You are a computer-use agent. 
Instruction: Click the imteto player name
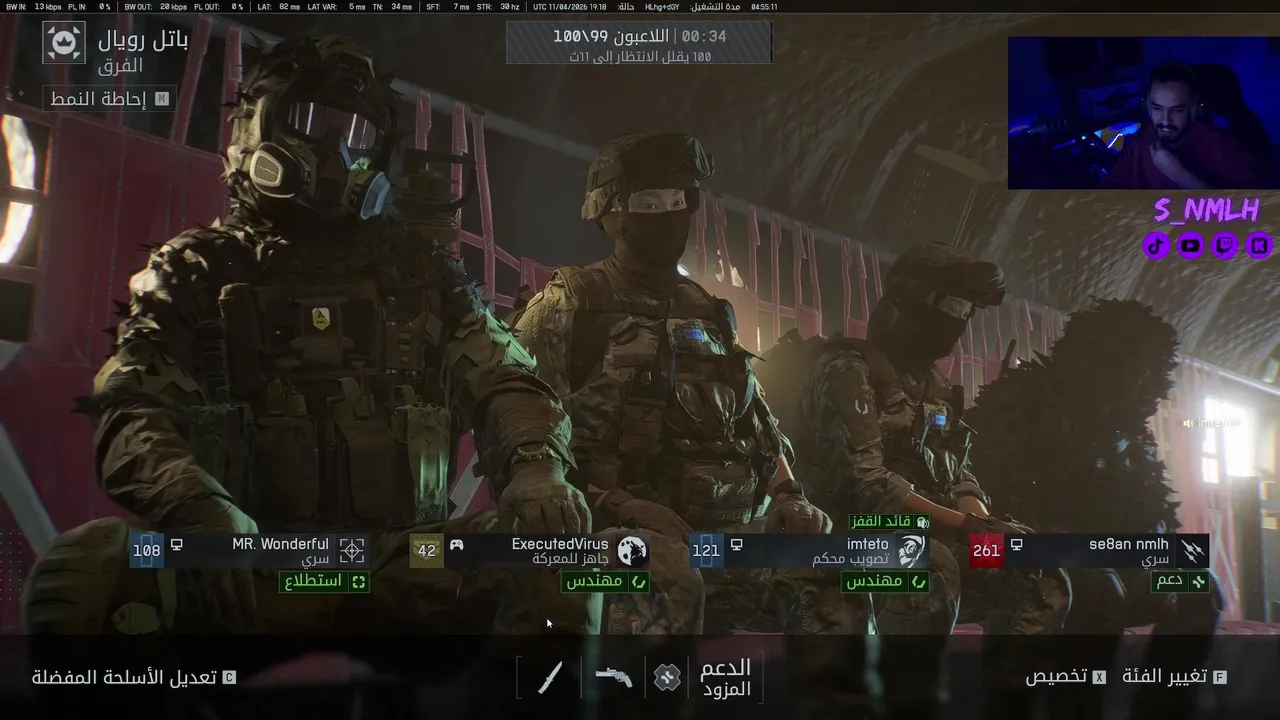867,544
